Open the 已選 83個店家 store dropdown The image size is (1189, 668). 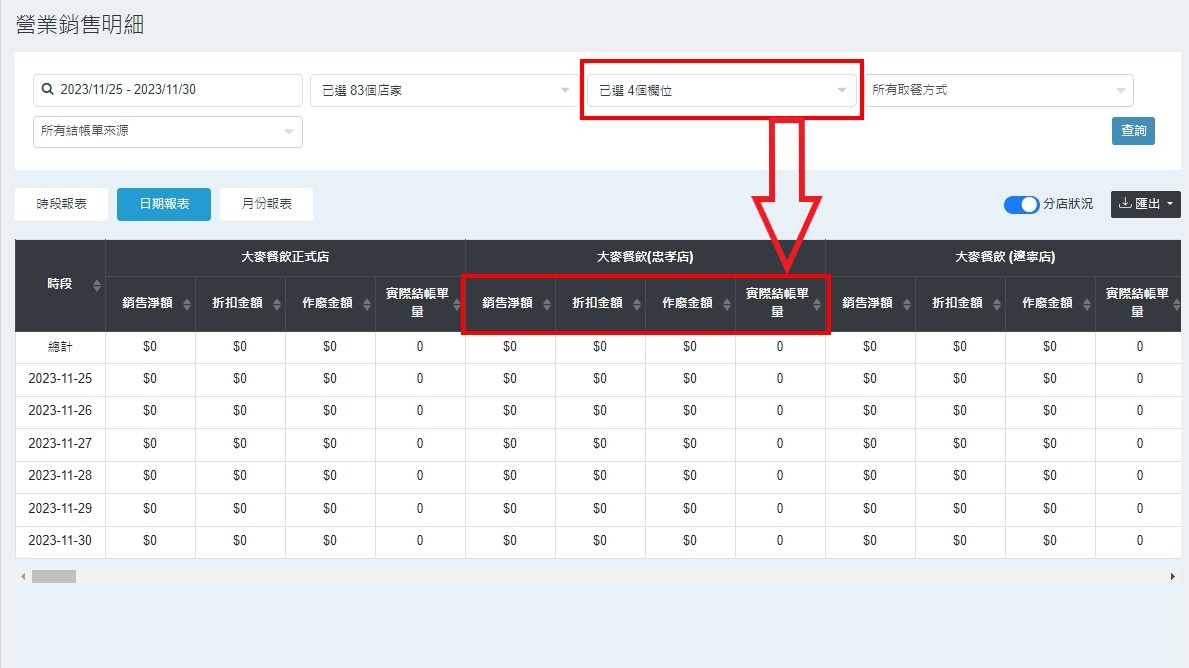pyautogui.click(x=440, y=90)
